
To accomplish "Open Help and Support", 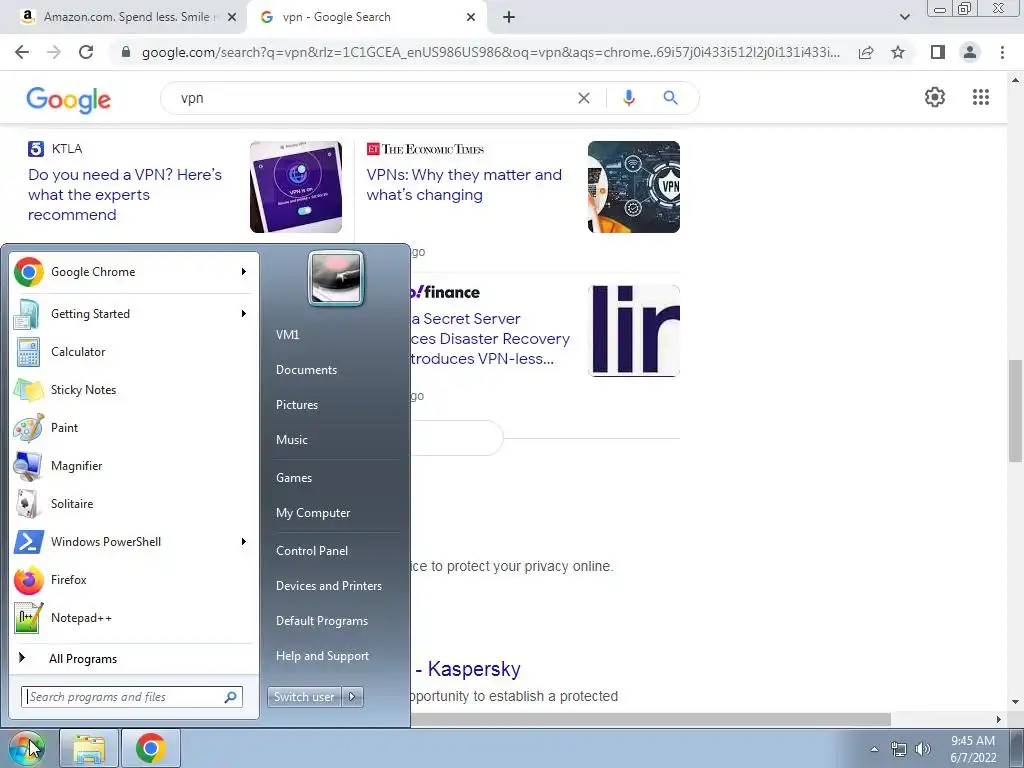I will [x=322, y=656].
